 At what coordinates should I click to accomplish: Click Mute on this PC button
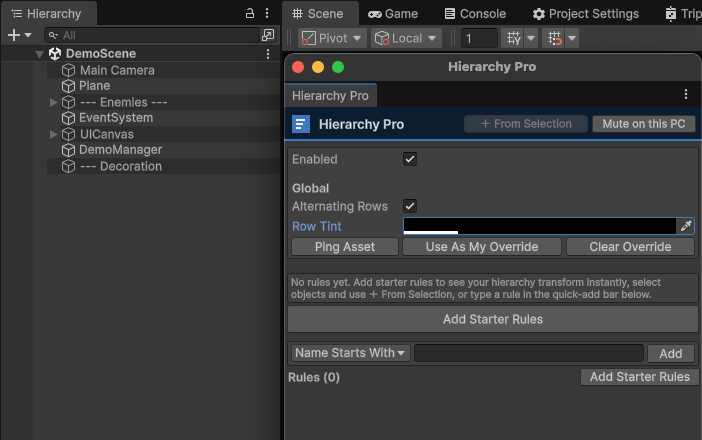pyautogui.click(x=644, y=124)
